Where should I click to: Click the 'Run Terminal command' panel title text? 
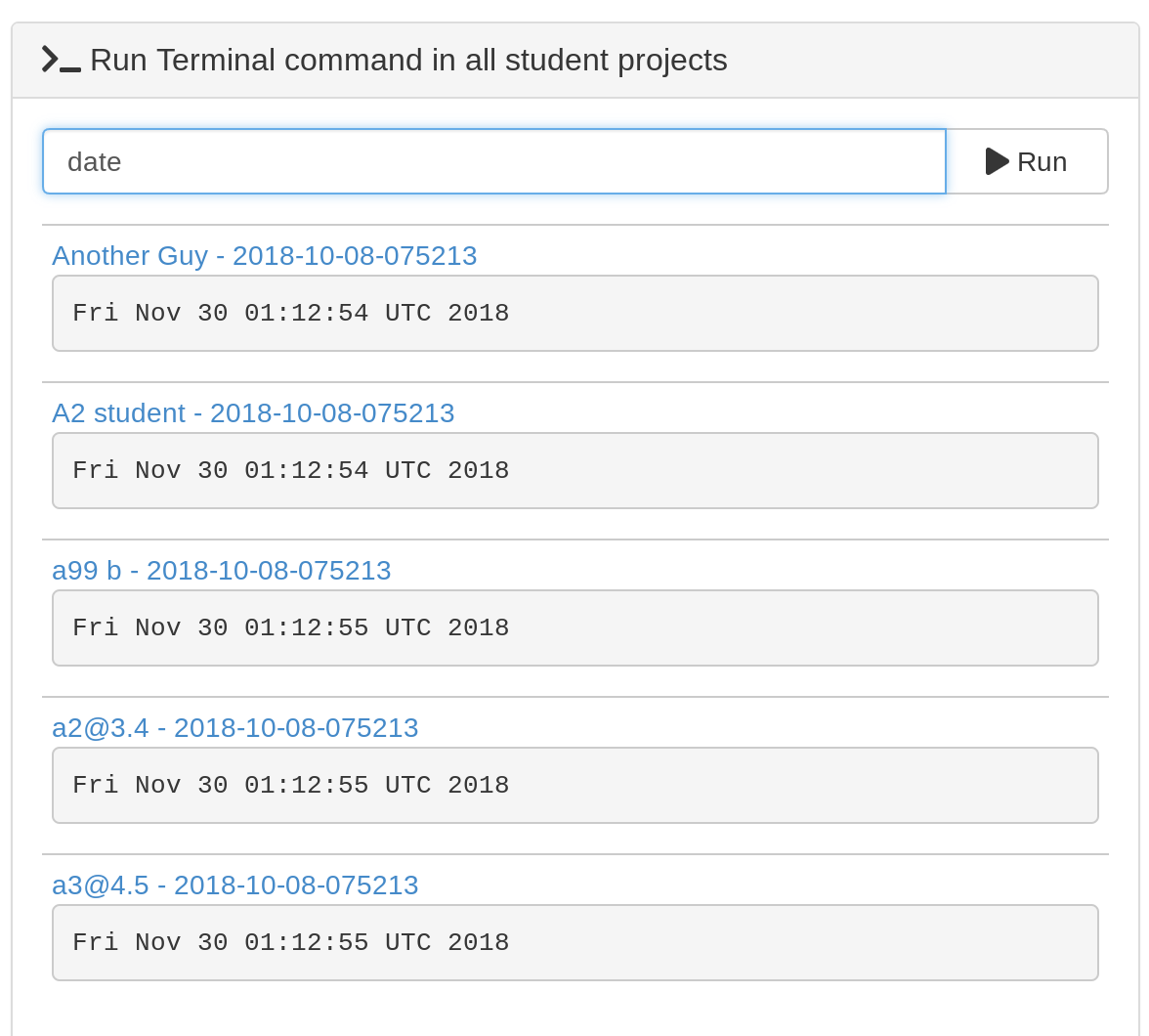(408, 60)
